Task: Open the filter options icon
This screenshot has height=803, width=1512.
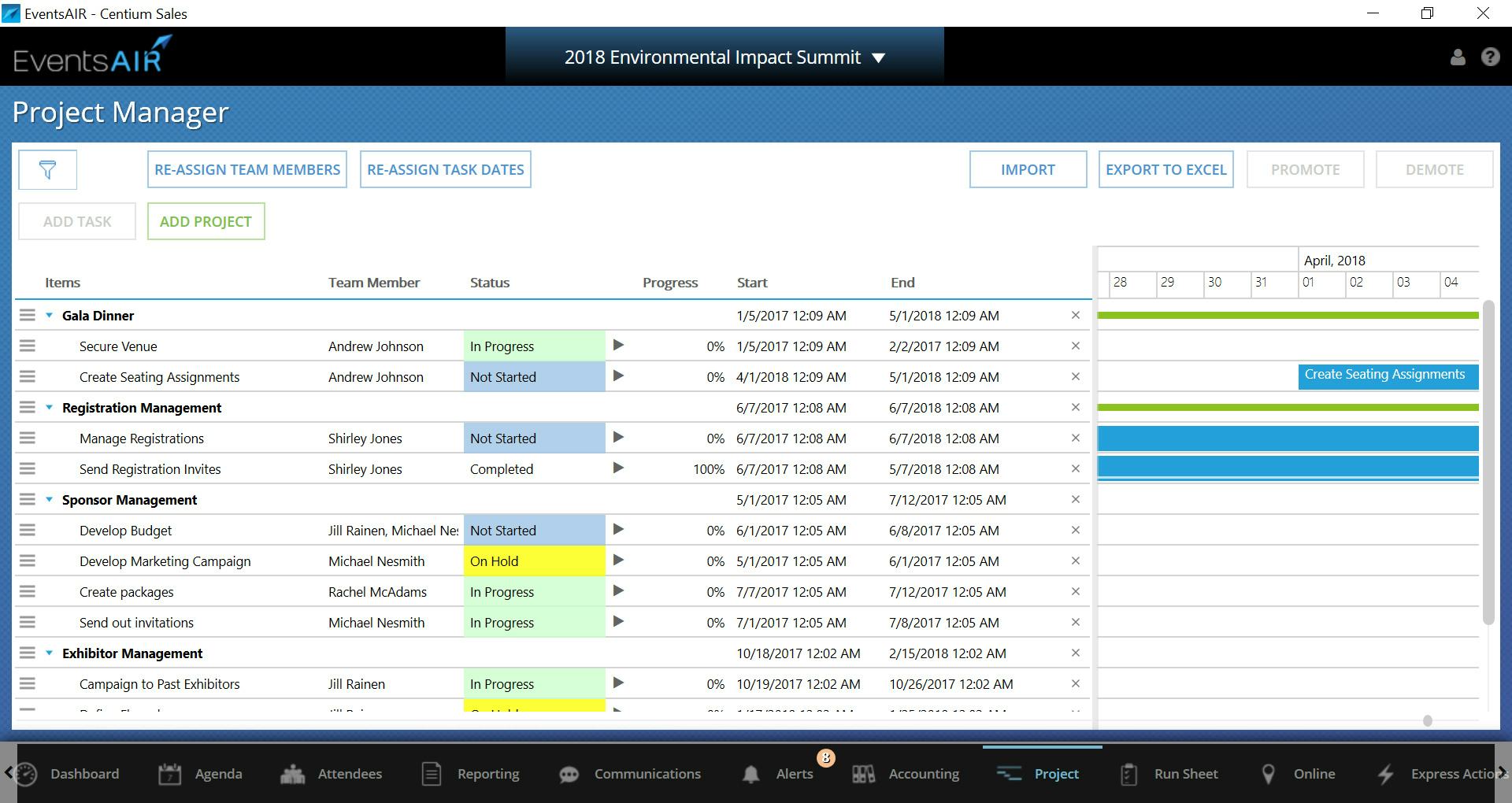Action: coord(47,169)
